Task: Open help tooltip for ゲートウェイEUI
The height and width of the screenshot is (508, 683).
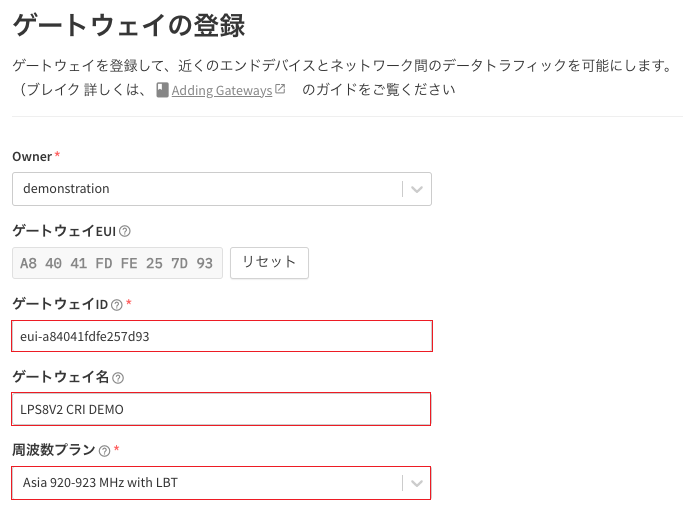Action: (125, 231)
